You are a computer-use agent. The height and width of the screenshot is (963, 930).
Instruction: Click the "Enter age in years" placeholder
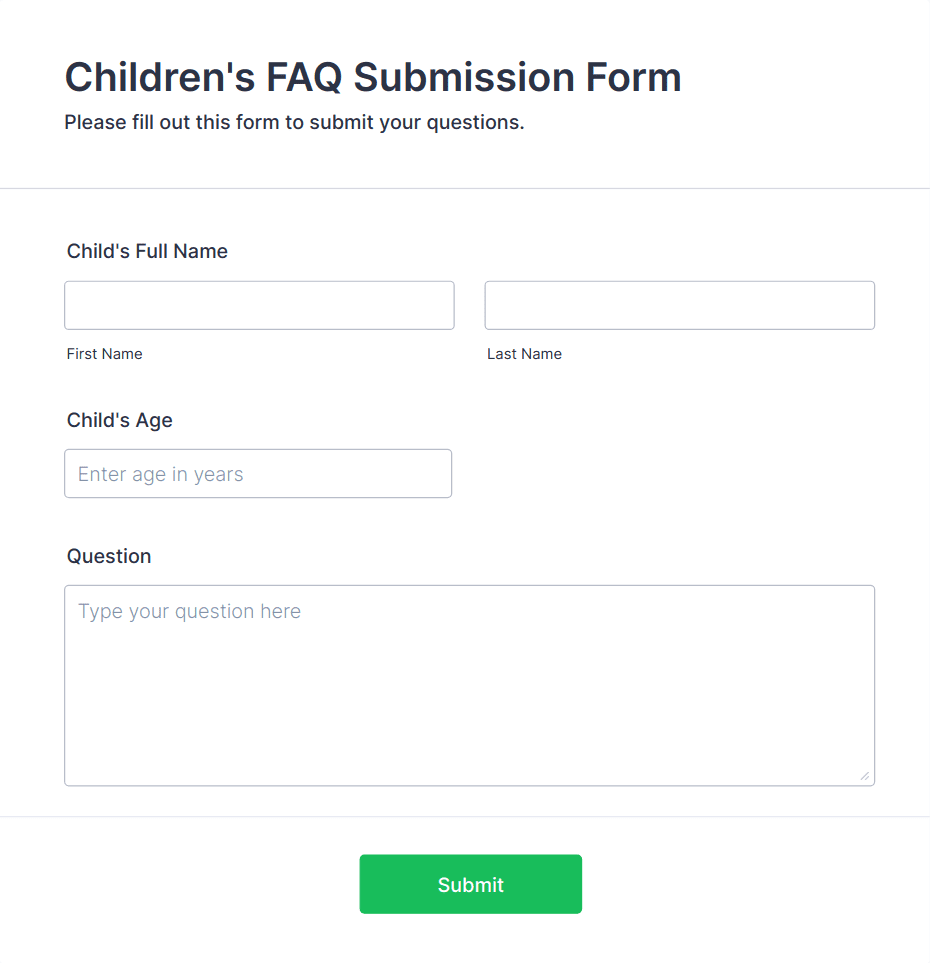click(161, 474)
